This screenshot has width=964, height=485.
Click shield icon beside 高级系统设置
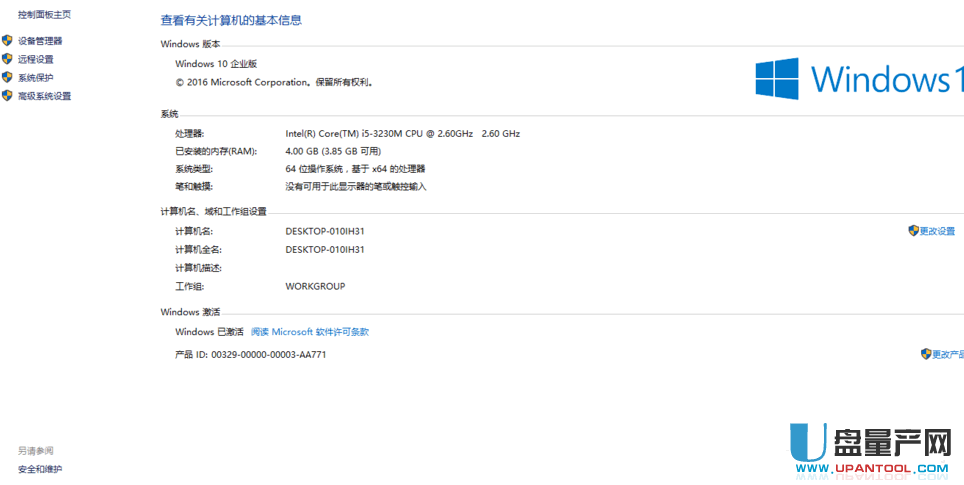[x=7, y=96]
